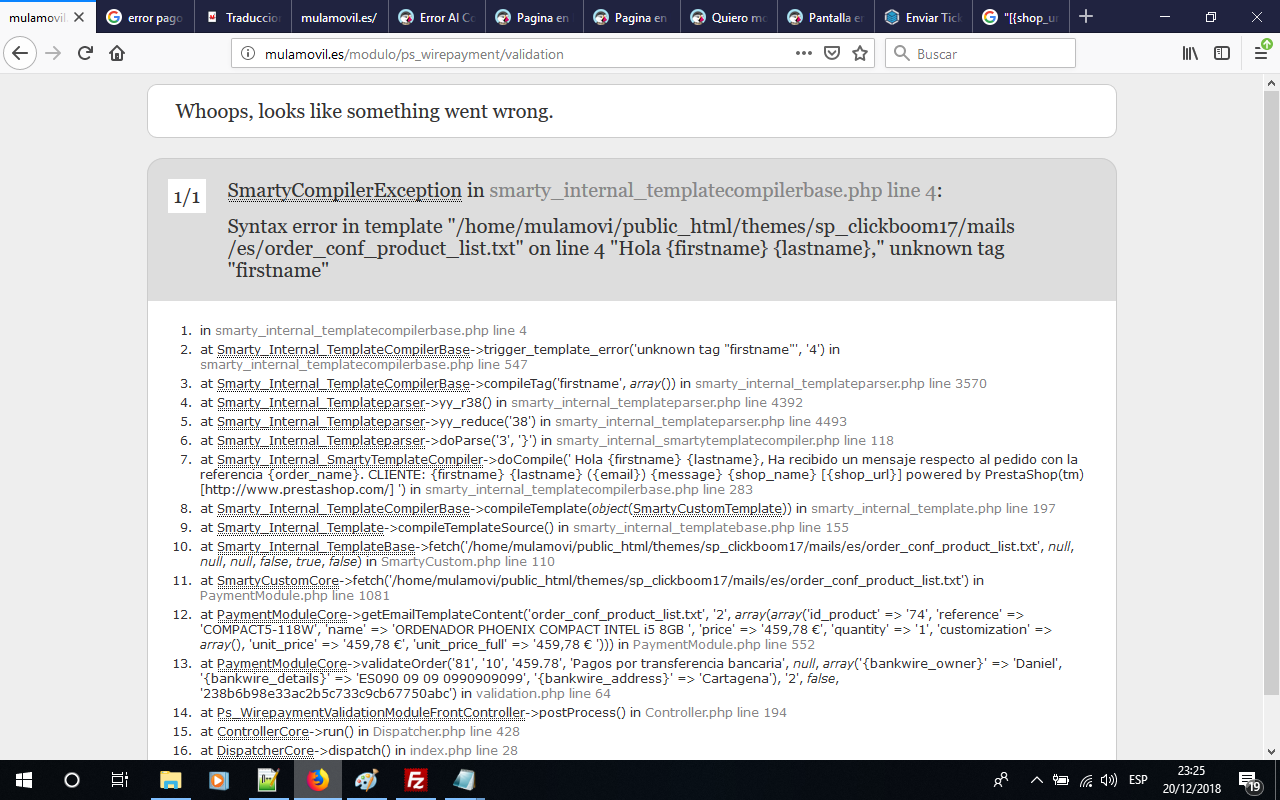The image size is (1280, 800).
Task: Click SmartyCustomTemplate in trace line 8
Action: [709, 509]
